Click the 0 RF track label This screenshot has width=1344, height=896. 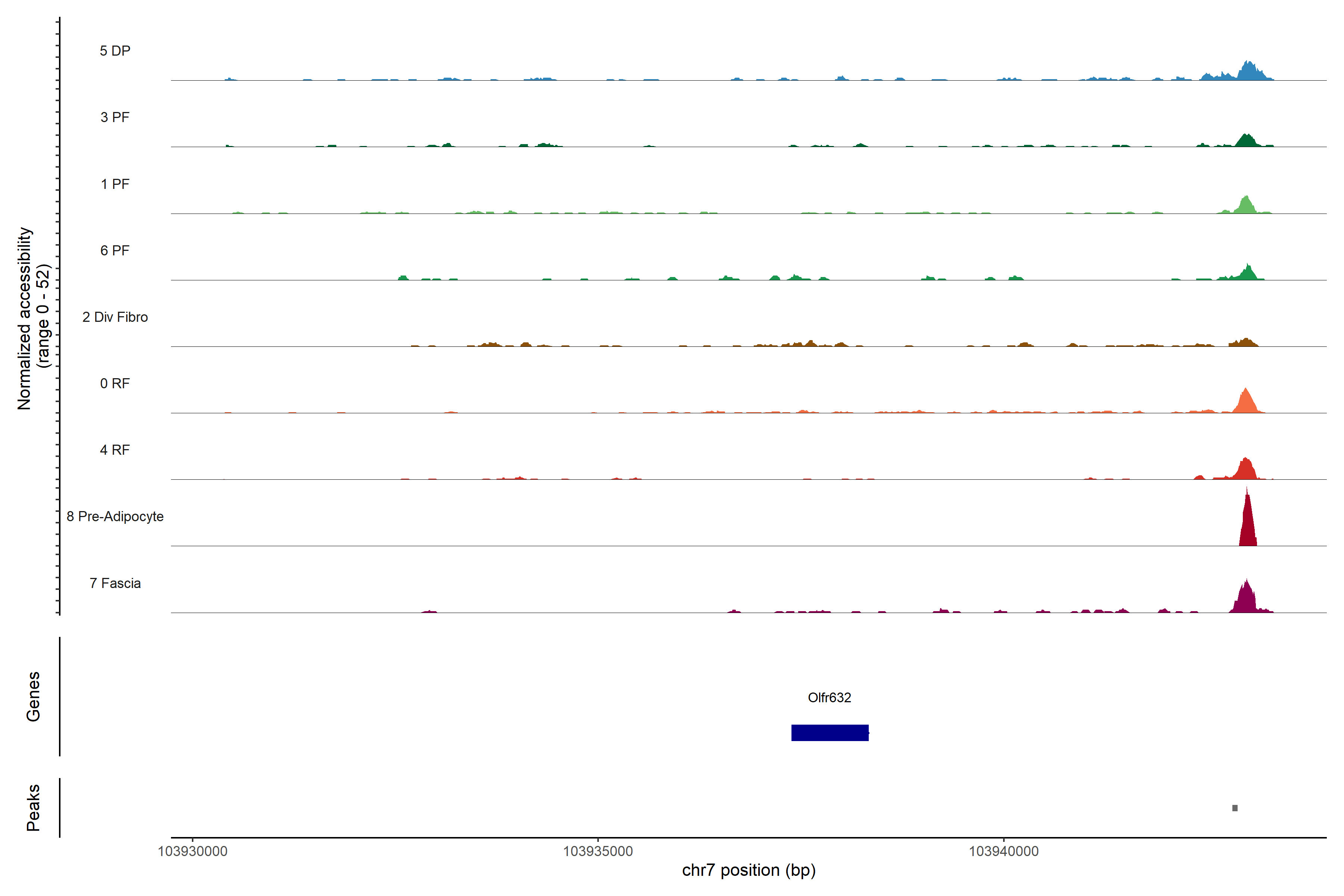click(x=115, y=383)
